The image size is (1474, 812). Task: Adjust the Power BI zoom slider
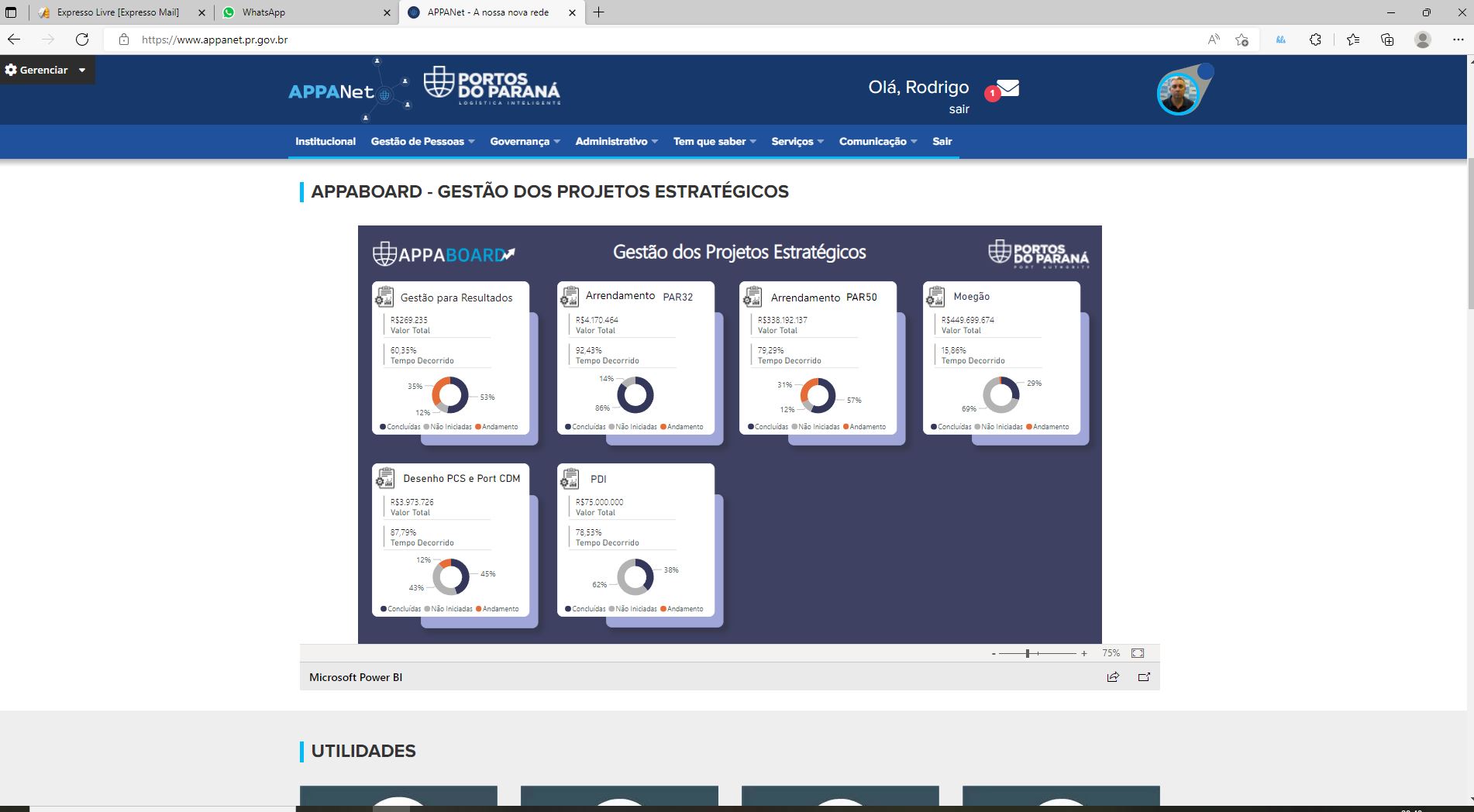click(1028, 654)
